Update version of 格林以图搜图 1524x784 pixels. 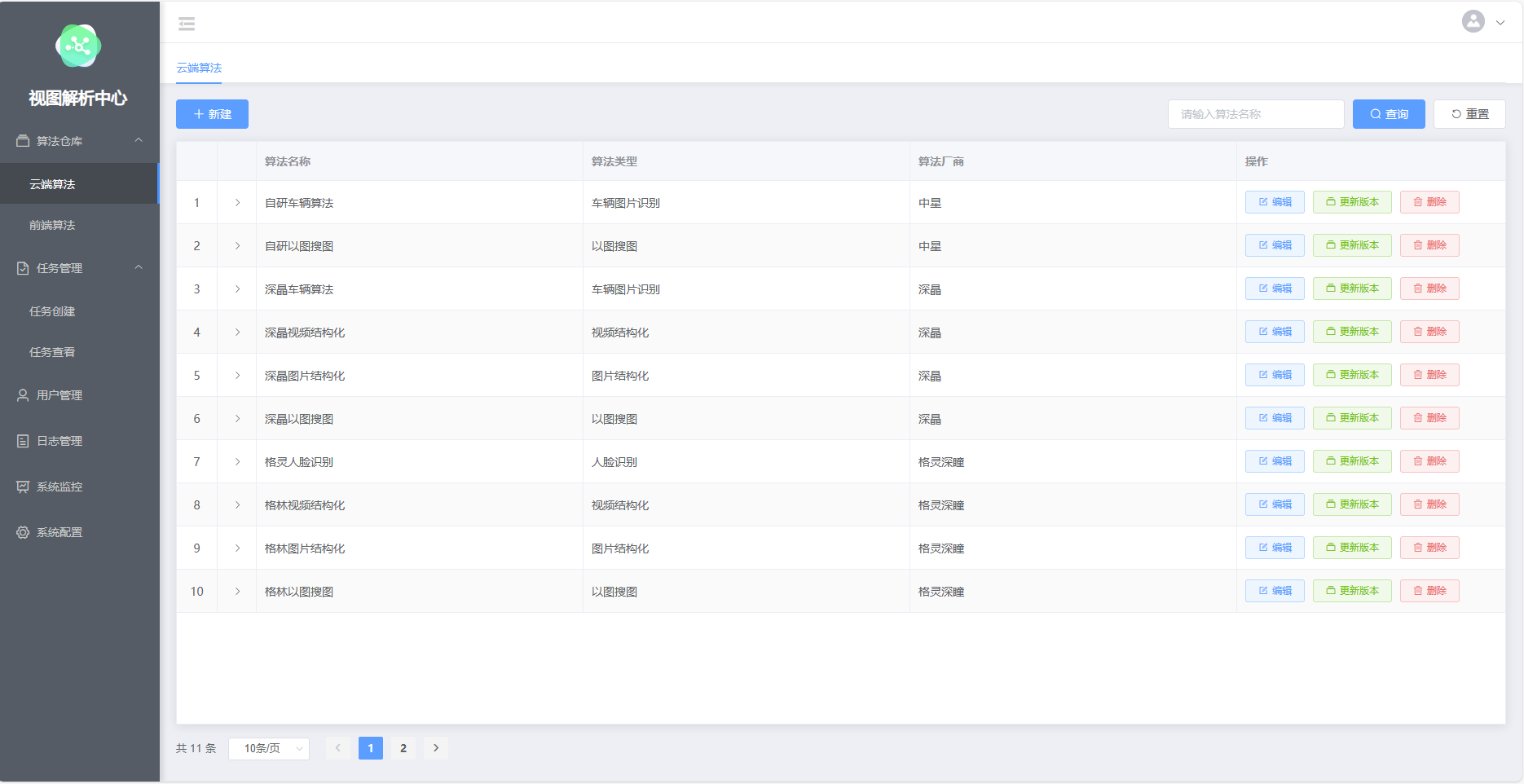(x=1352, y=591)
